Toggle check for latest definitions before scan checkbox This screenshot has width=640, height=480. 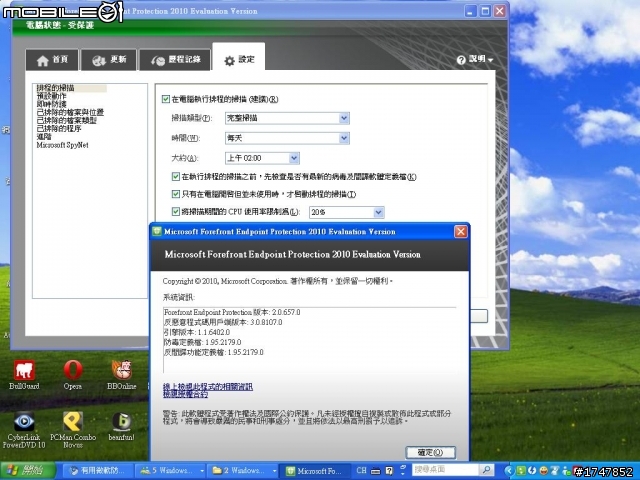(x=176, y=176)
